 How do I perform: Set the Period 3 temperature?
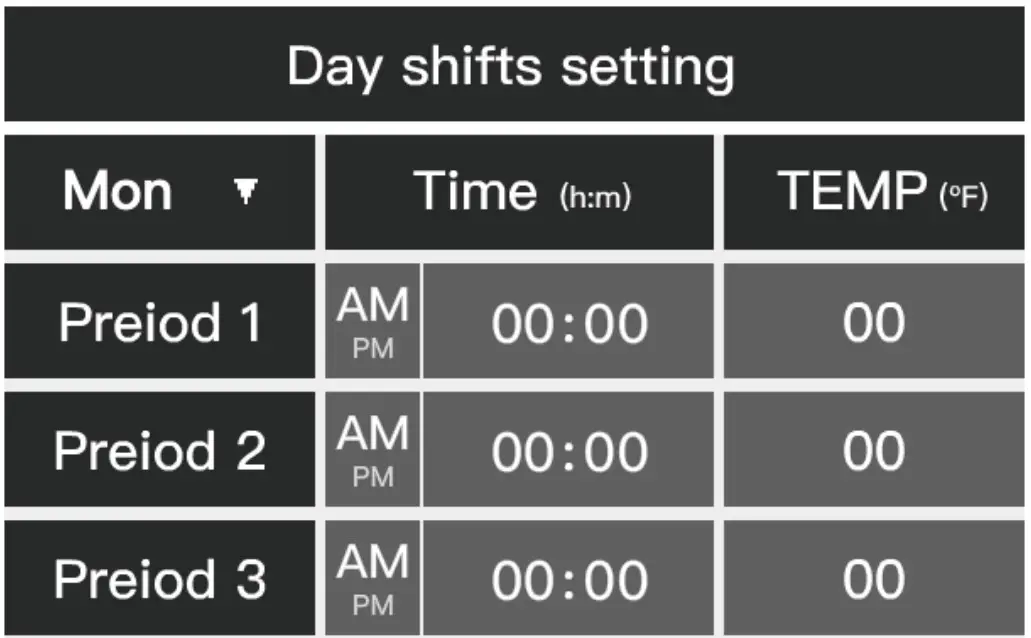pos(873,576)
